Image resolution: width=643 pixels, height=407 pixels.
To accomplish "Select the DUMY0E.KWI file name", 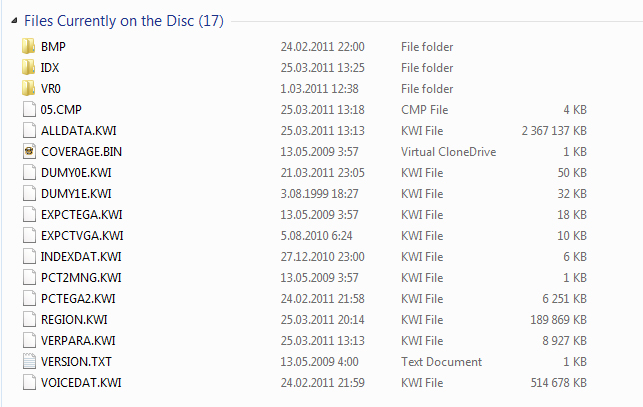I will click(76, 172).
